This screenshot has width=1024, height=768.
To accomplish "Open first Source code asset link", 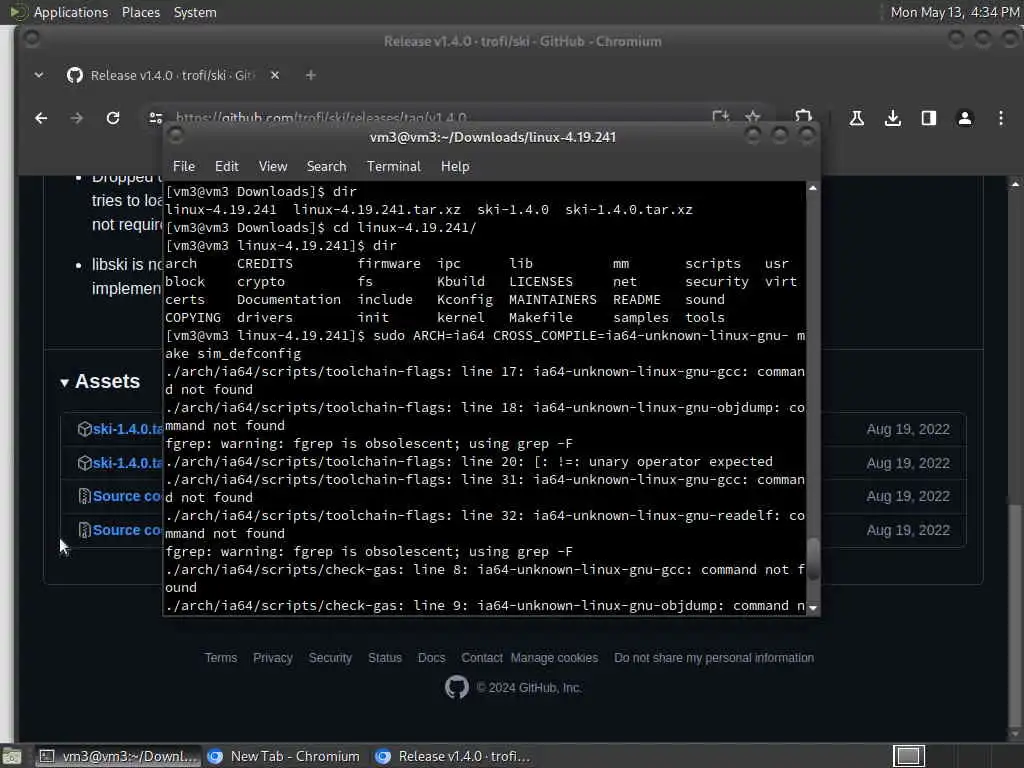I will (x=127, y=496).
